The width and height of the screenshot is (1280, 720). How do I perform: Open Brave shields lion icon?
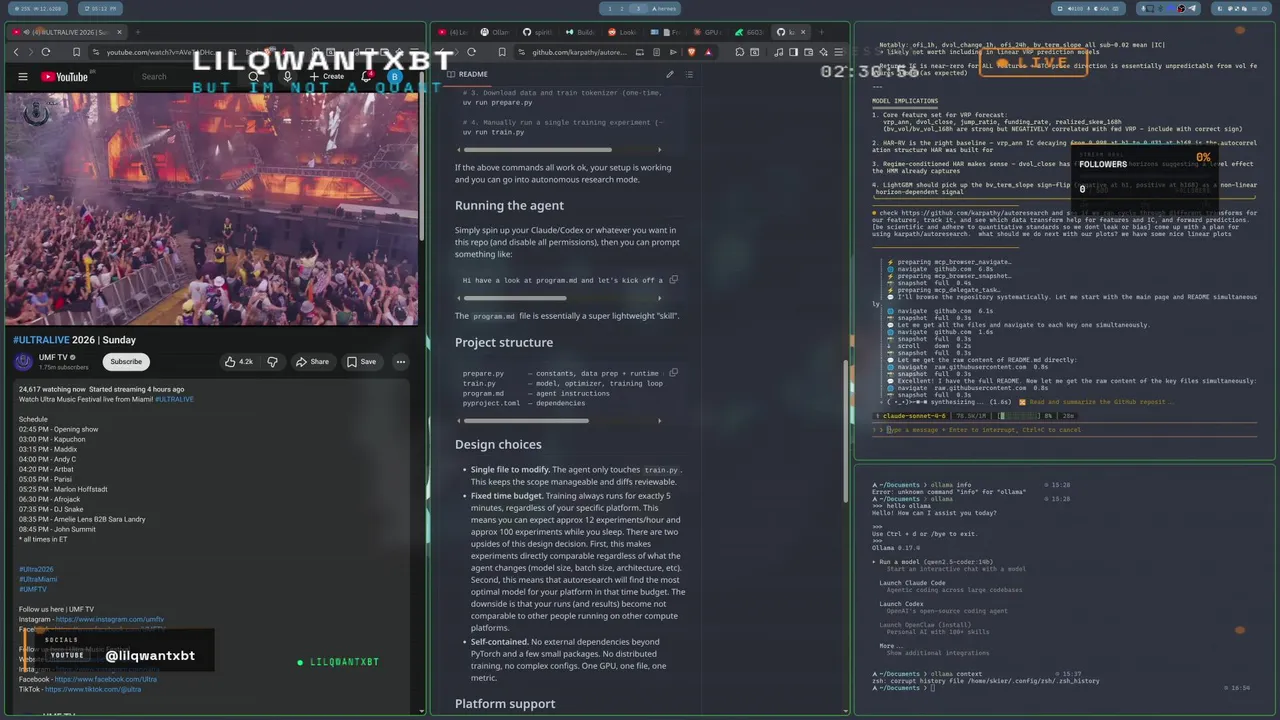click(x=691, y=52)
